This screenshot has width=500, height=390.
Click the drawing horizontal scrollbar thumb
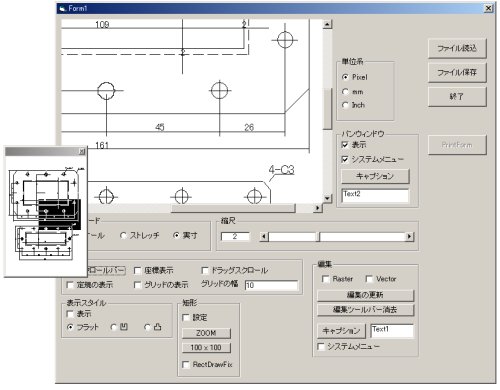[x=233, y=208]
